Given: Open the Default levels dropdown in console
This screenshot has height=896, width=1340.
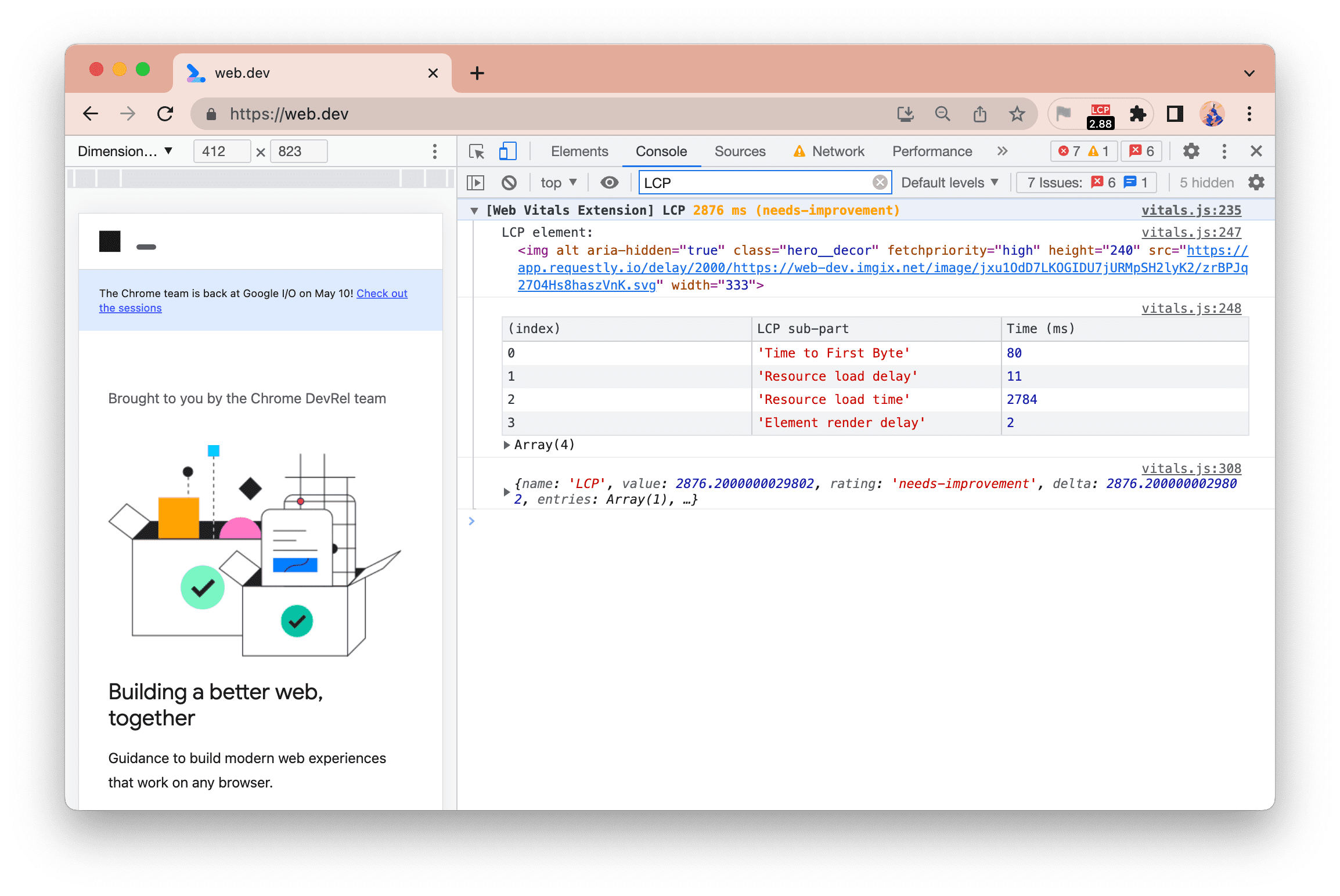Looking at the screenshot, I should [x=952, y=182].
